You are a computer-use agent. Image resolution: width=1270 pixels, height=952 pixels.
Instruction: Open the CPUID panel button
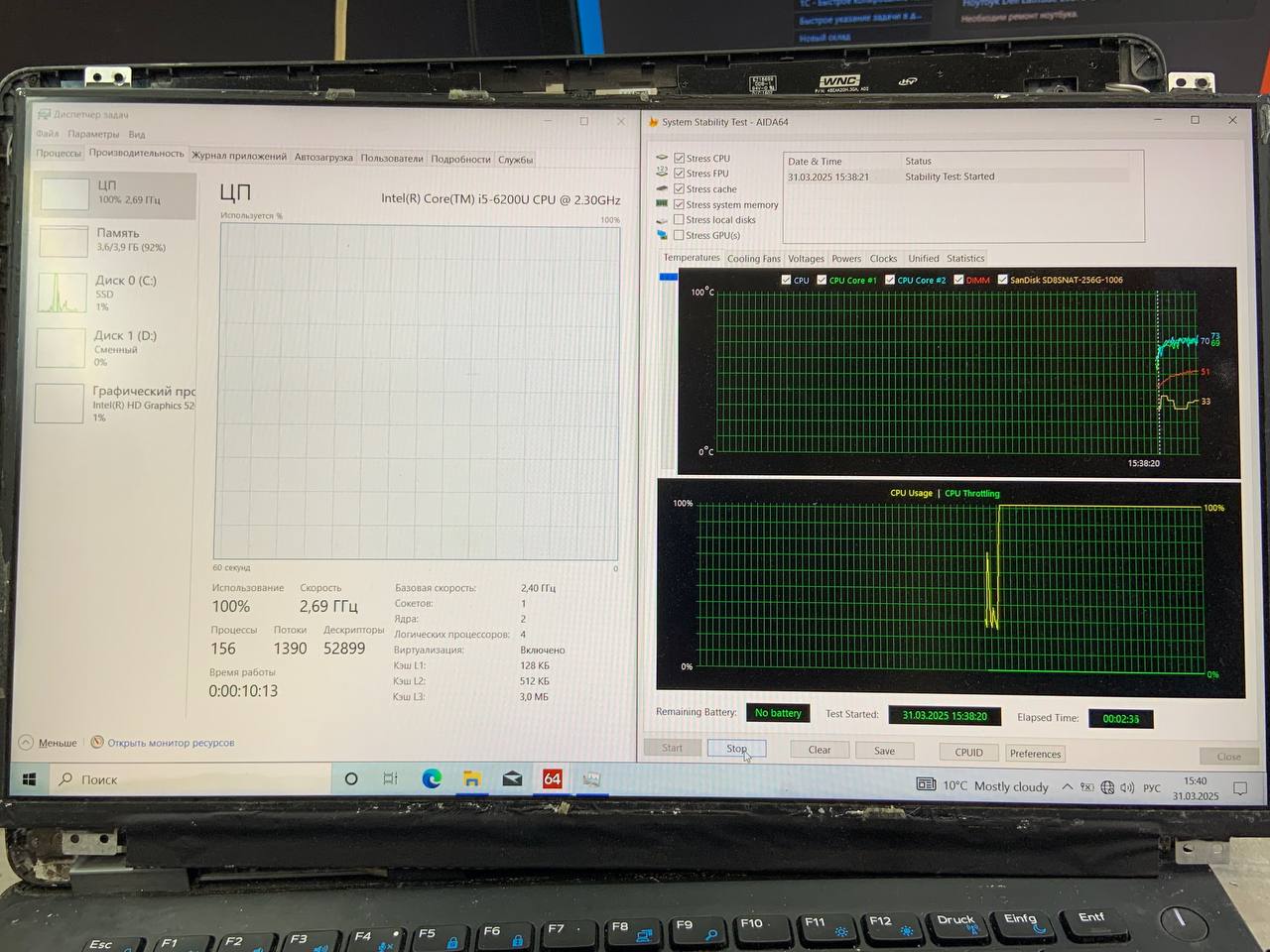[968, 752]
